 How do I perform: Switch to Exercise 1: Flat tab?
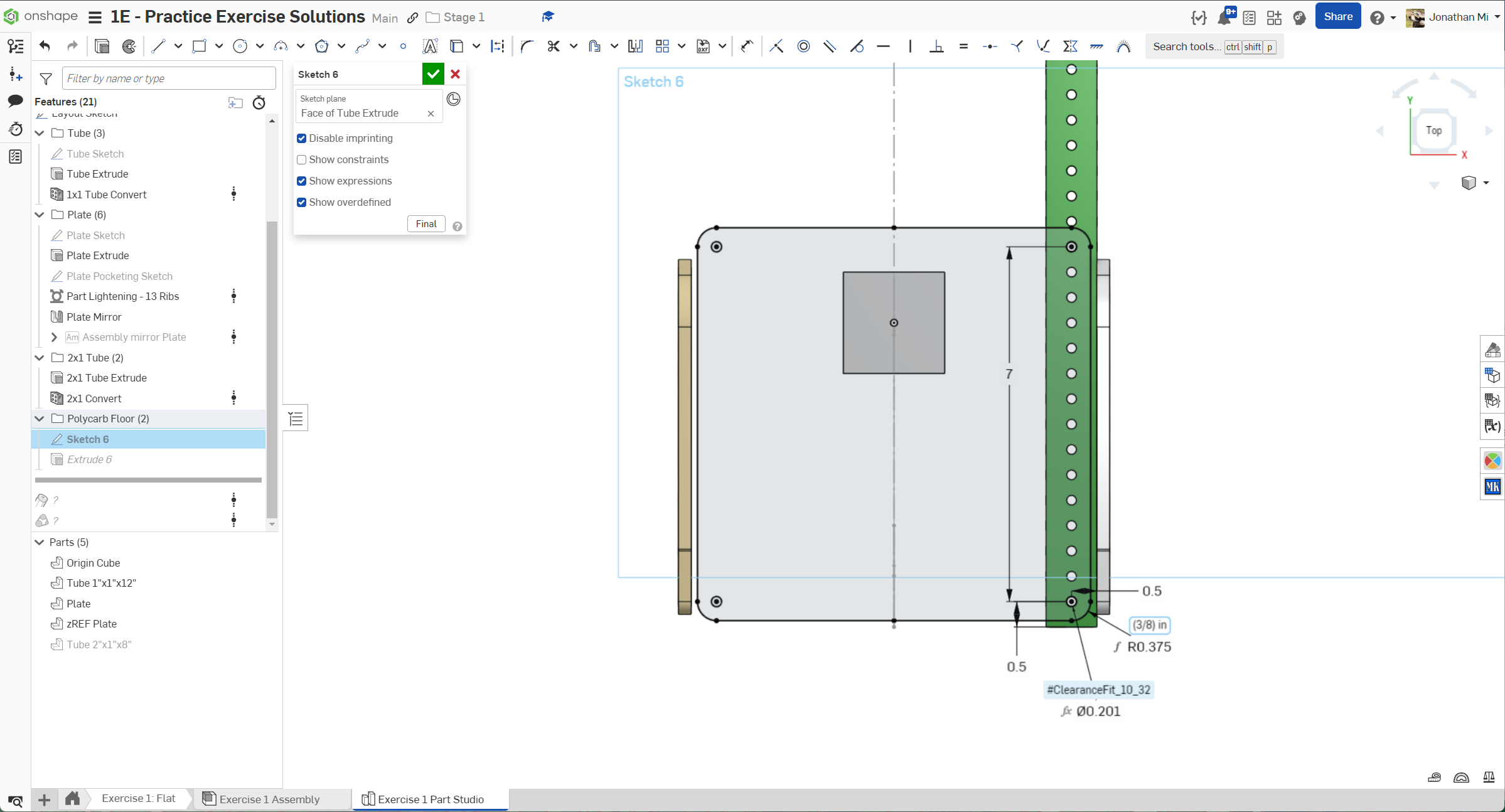pos(138,798)
